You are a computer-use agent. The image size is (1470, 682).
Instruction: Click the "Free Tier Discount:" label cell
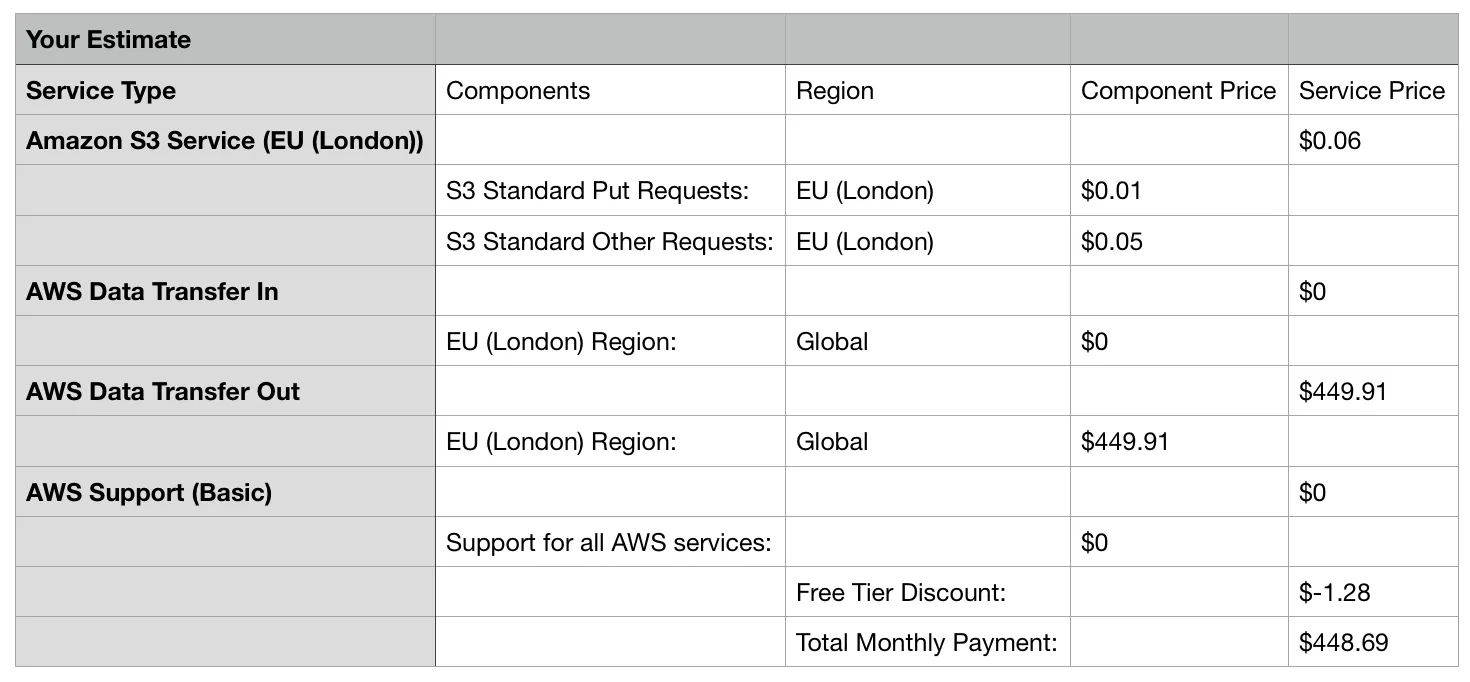pyautogui.click(x=900, y=593)
